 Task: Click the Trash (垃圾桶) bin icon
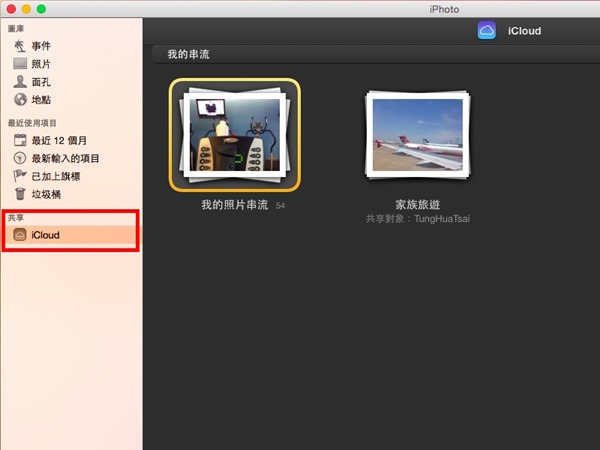point(20,194)
